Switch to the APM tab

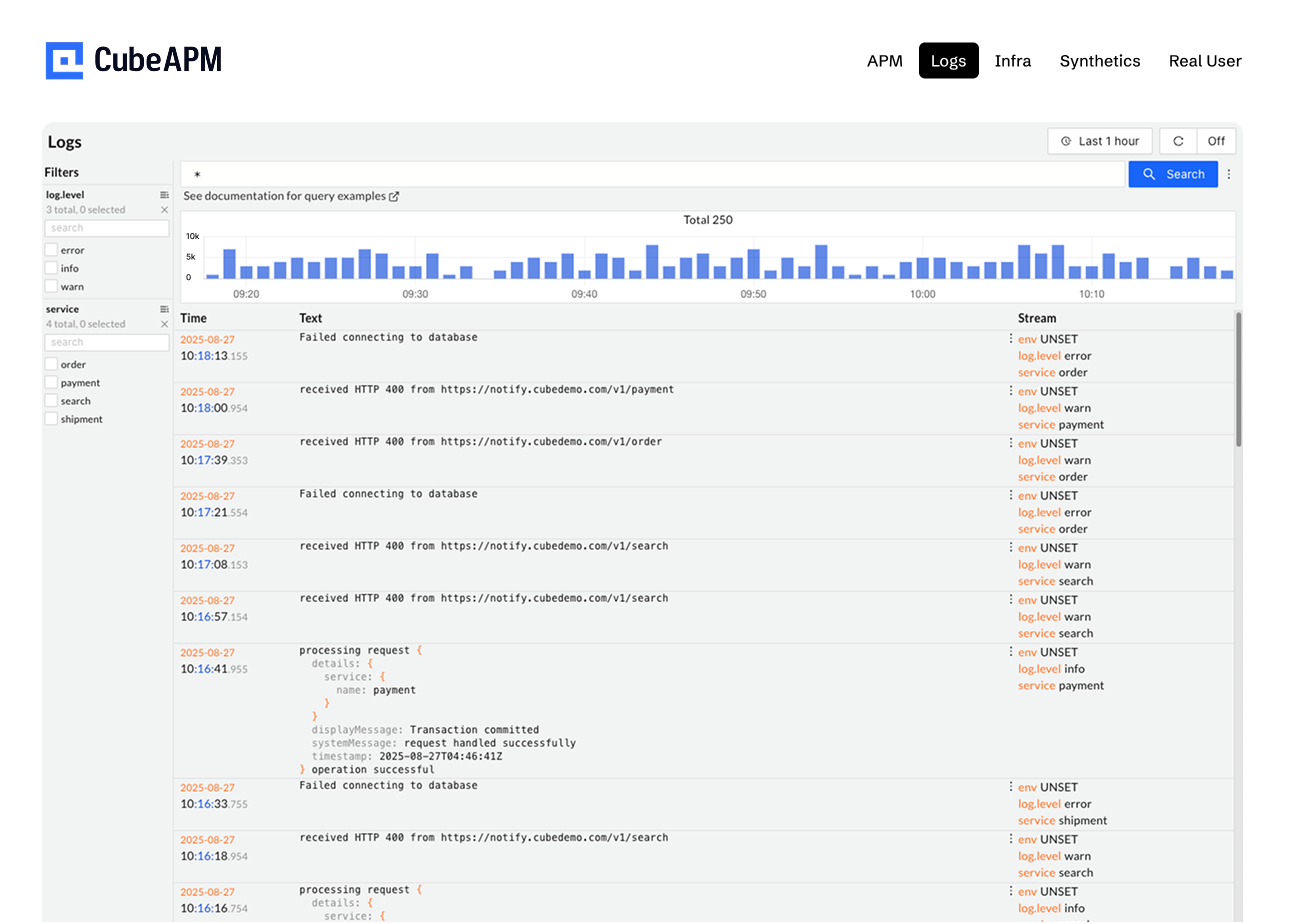tap(885, 60)
